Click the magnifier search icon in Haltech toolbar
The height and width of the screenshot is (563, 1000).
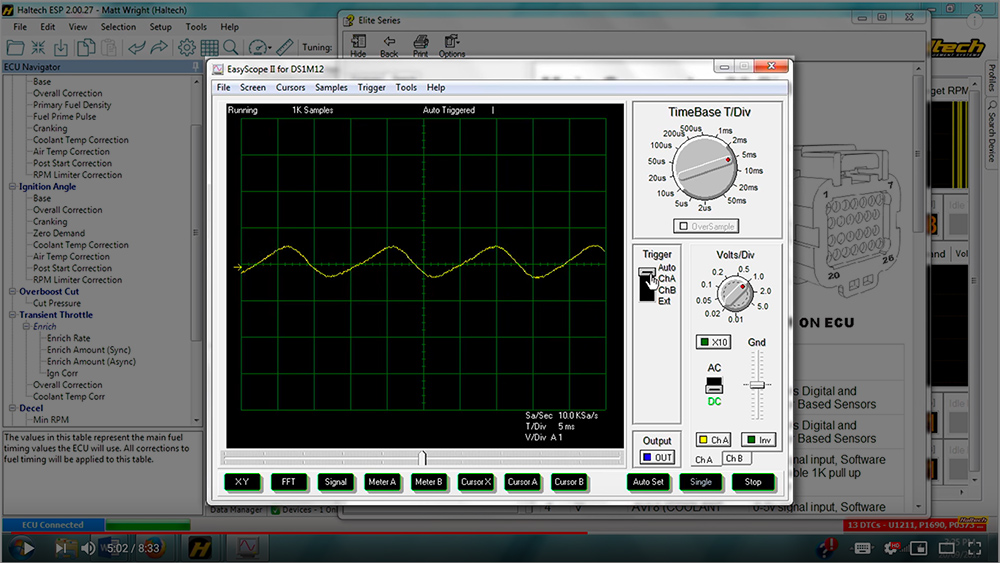tap(231, 47)
